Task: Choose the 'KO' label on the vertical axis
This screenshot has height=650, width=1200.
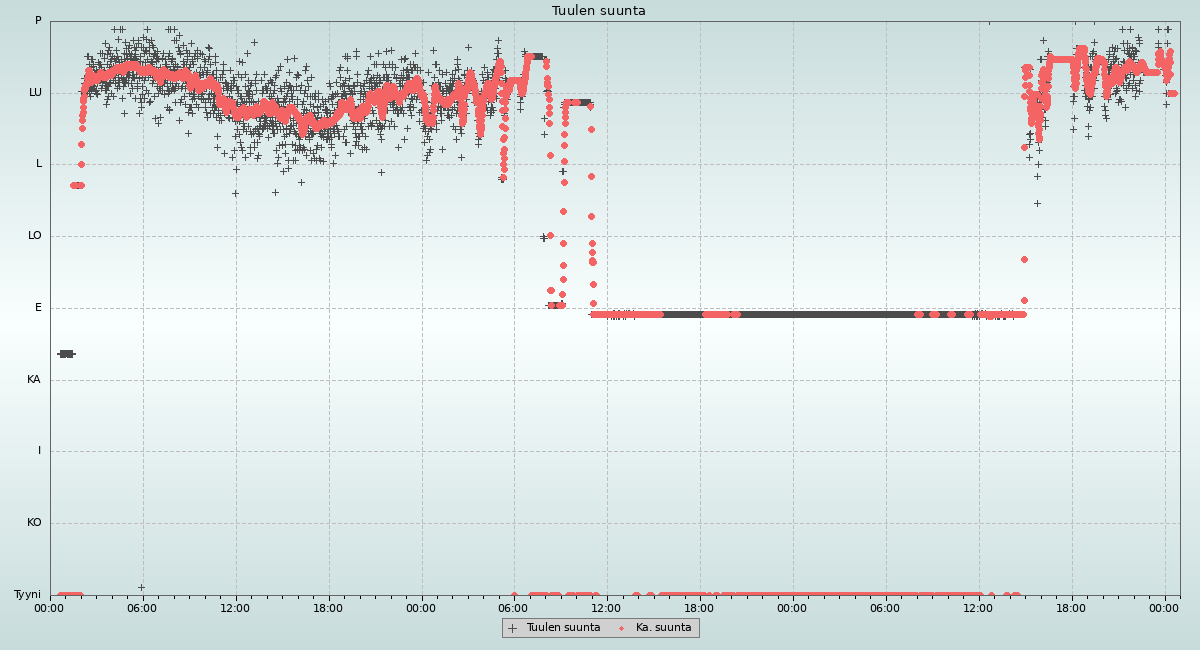Action: [34, 523]
